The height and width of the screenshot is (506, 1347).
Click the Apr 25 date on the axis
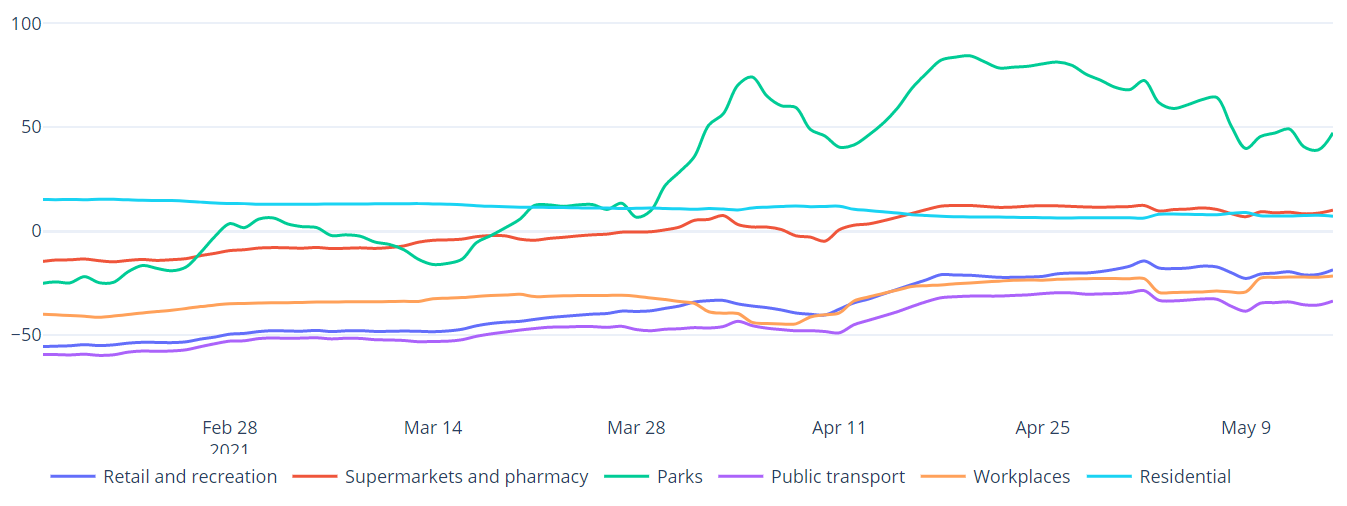(x=1042, y=428)
